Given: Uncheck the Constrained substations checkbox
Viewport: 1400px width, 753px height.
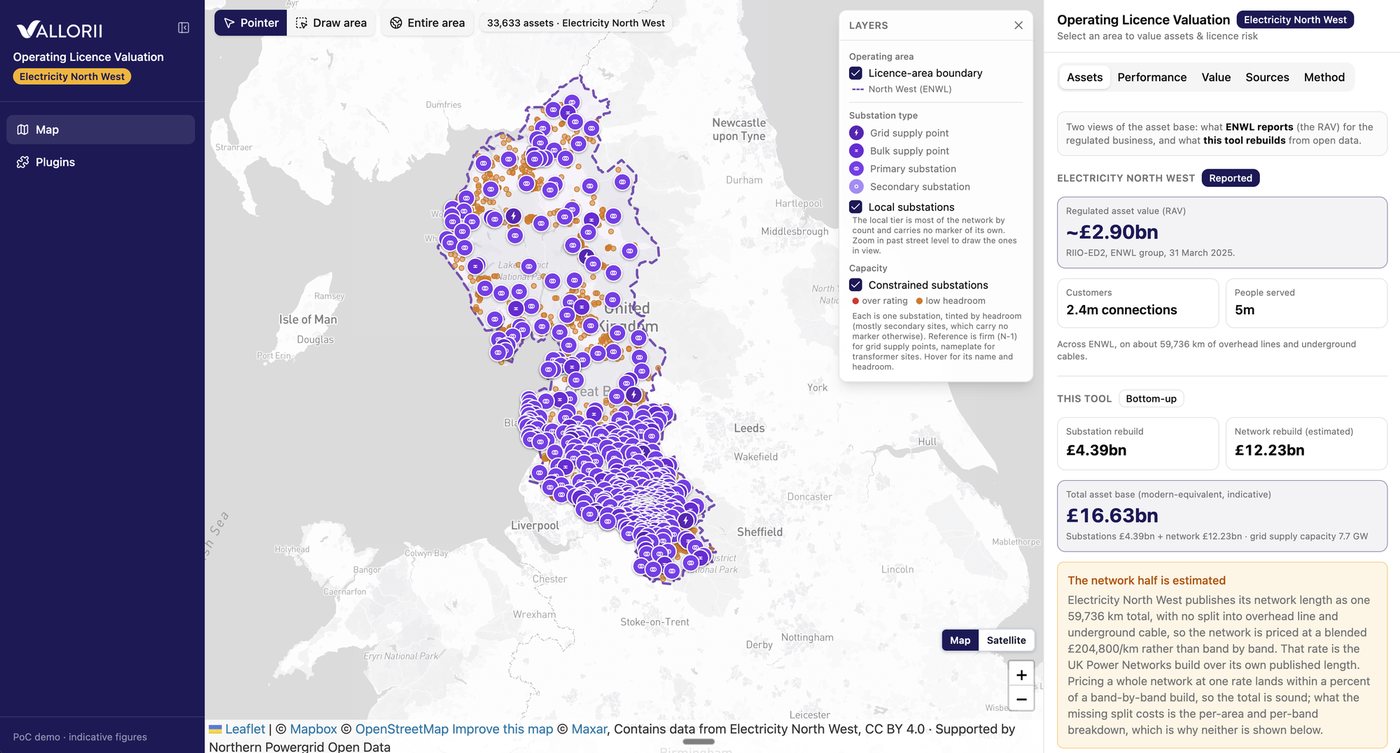Looking at the screenshot, I should pyautogui.click(x=856, y=285).
